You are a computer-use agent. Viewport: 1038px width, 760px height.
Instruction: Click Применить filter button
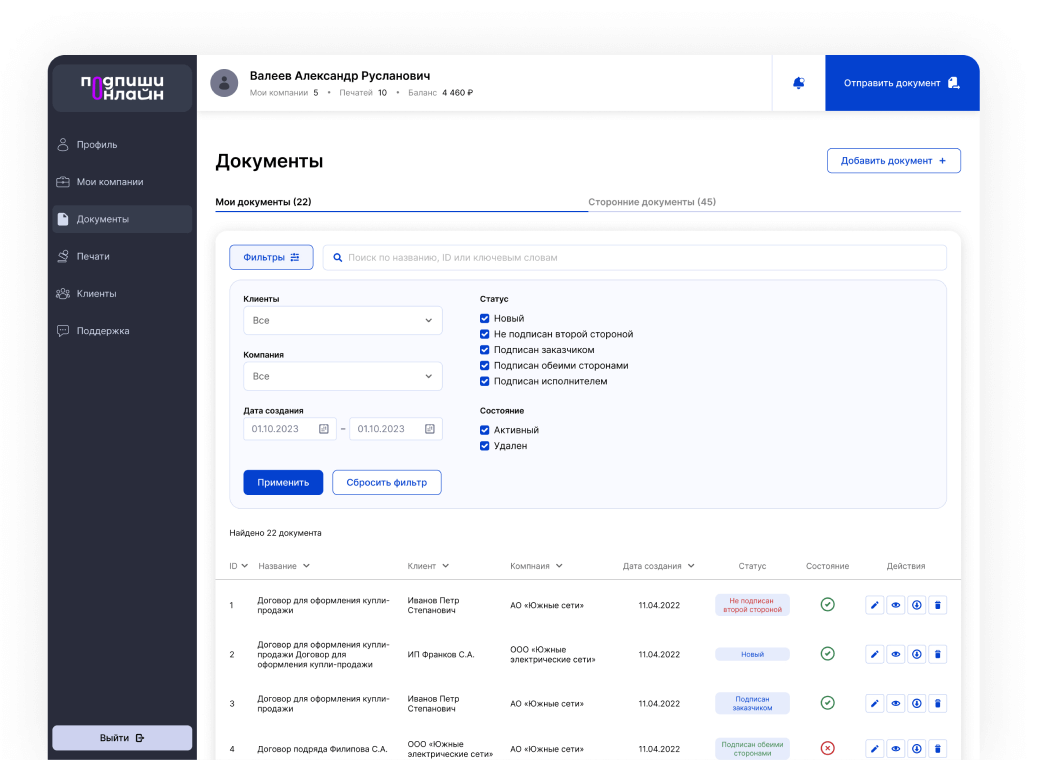pyautogui.click(x=283, y=483)
